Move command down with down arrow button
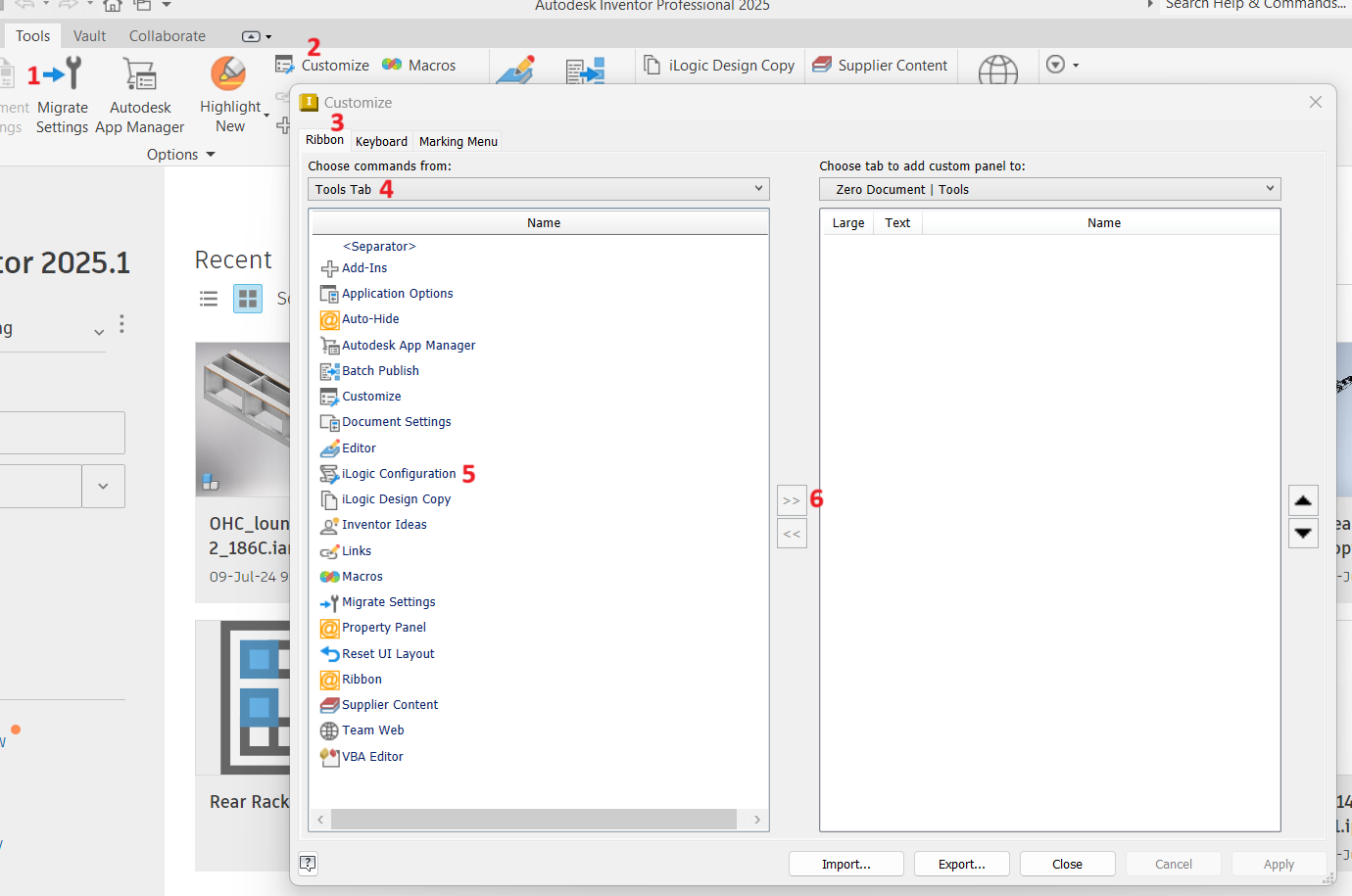Image resolution: width=1352 pixels, height=896 pixels. pos(1303,534)
